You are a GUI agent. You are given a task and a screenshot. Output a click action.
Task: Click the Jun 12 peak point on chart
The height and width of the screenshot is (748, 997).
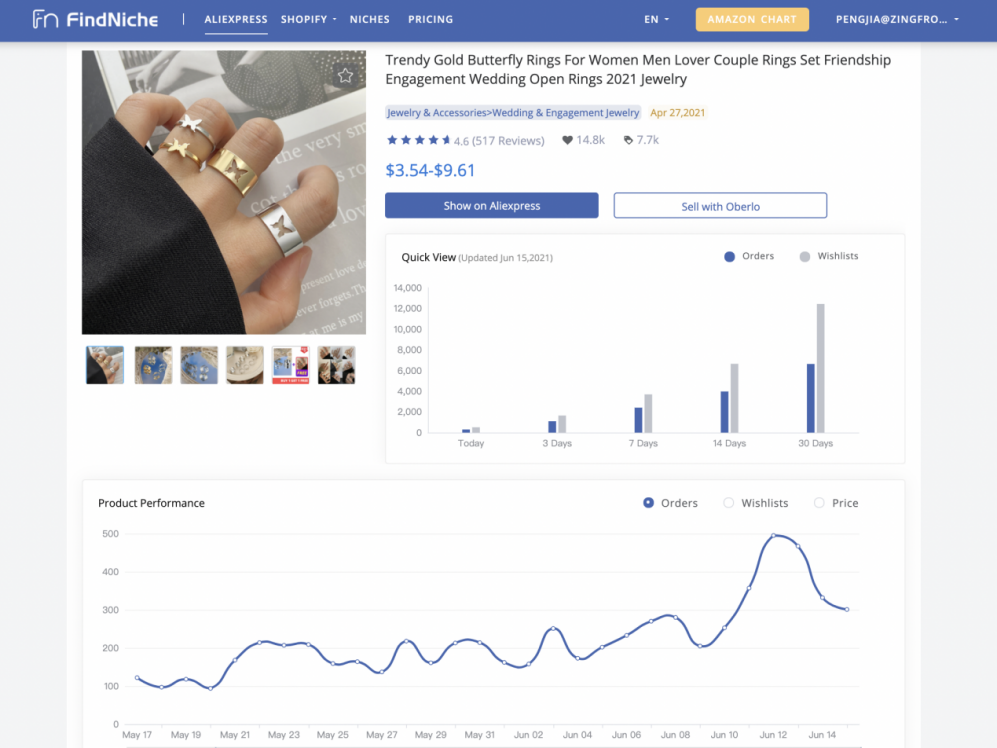point(774,536)
